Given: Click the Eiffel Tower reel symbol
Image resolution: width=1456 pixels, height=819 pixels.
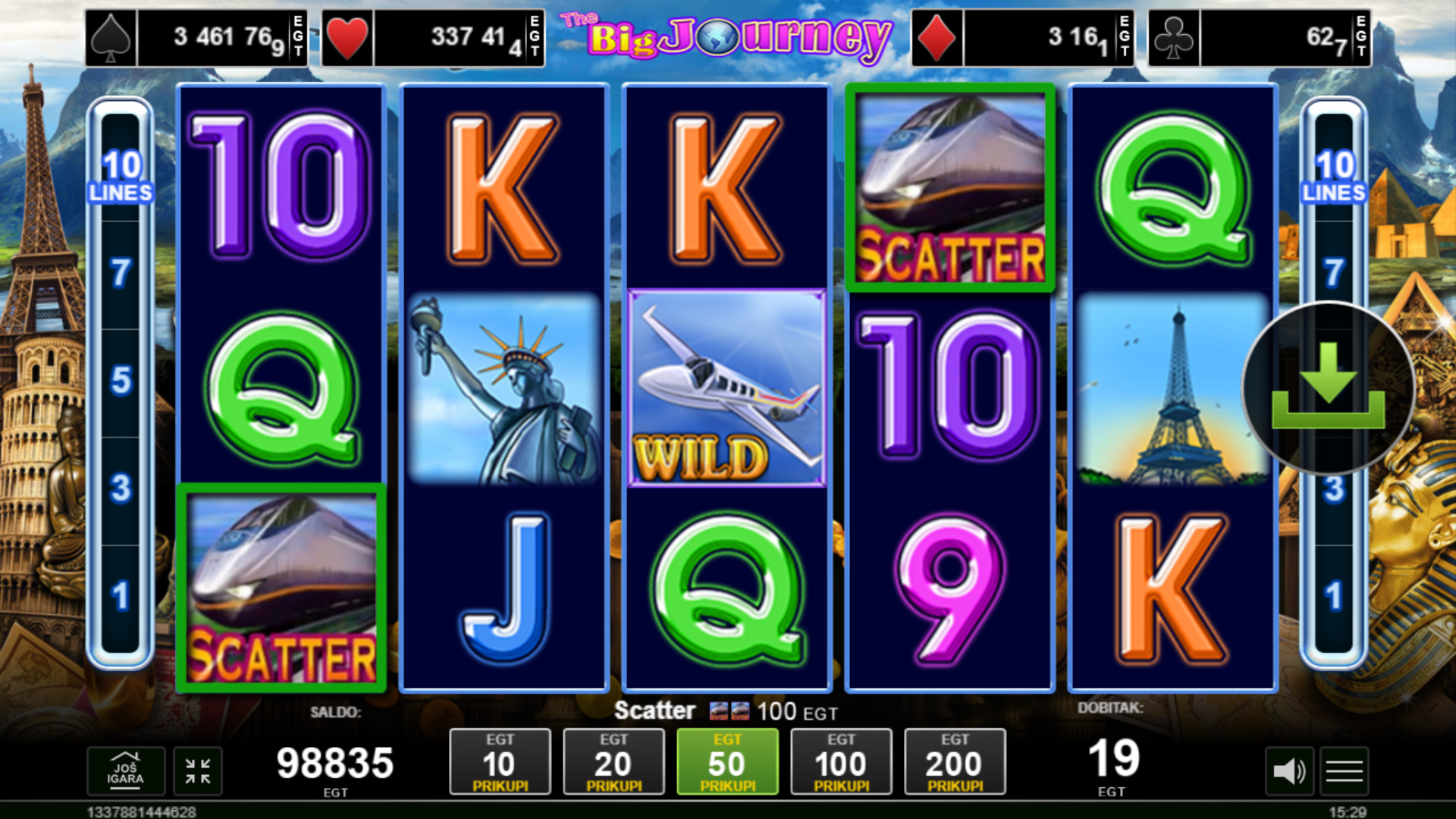Looking at the screenshot, I should point(1173,388).
